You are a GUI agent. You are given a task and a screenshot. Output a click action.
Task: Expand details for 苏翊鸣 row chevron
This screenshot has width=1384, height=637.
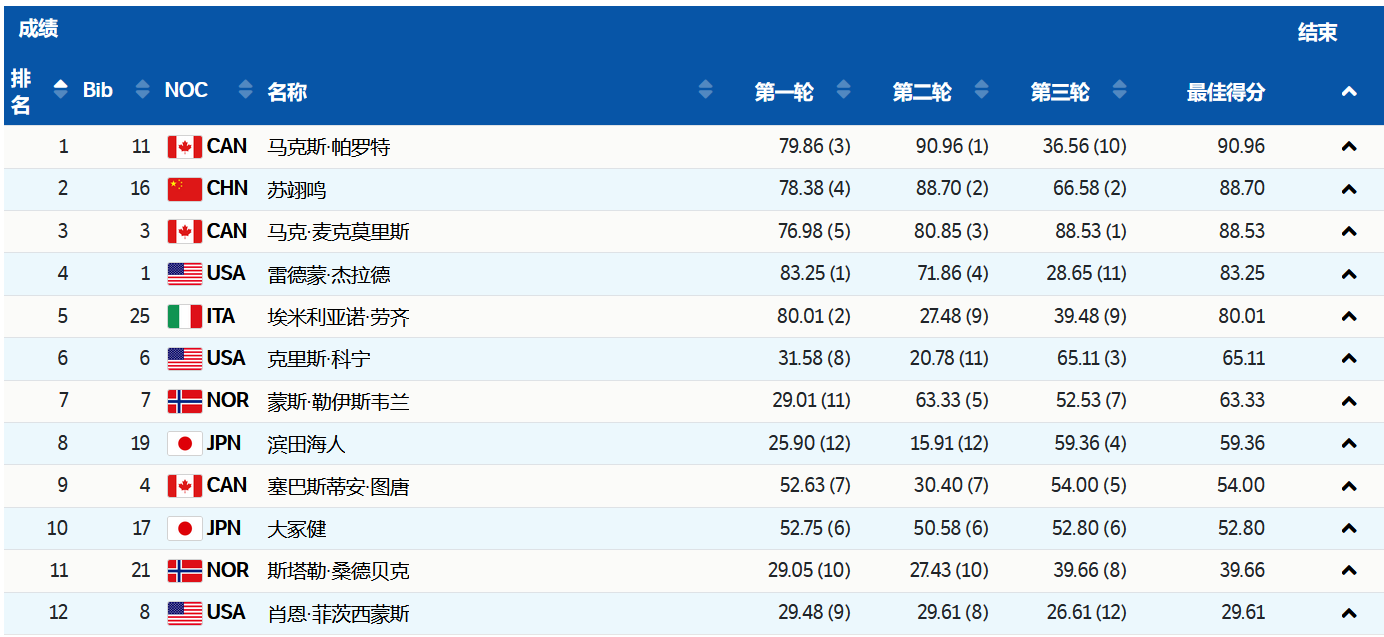(x=1349, y=189)
